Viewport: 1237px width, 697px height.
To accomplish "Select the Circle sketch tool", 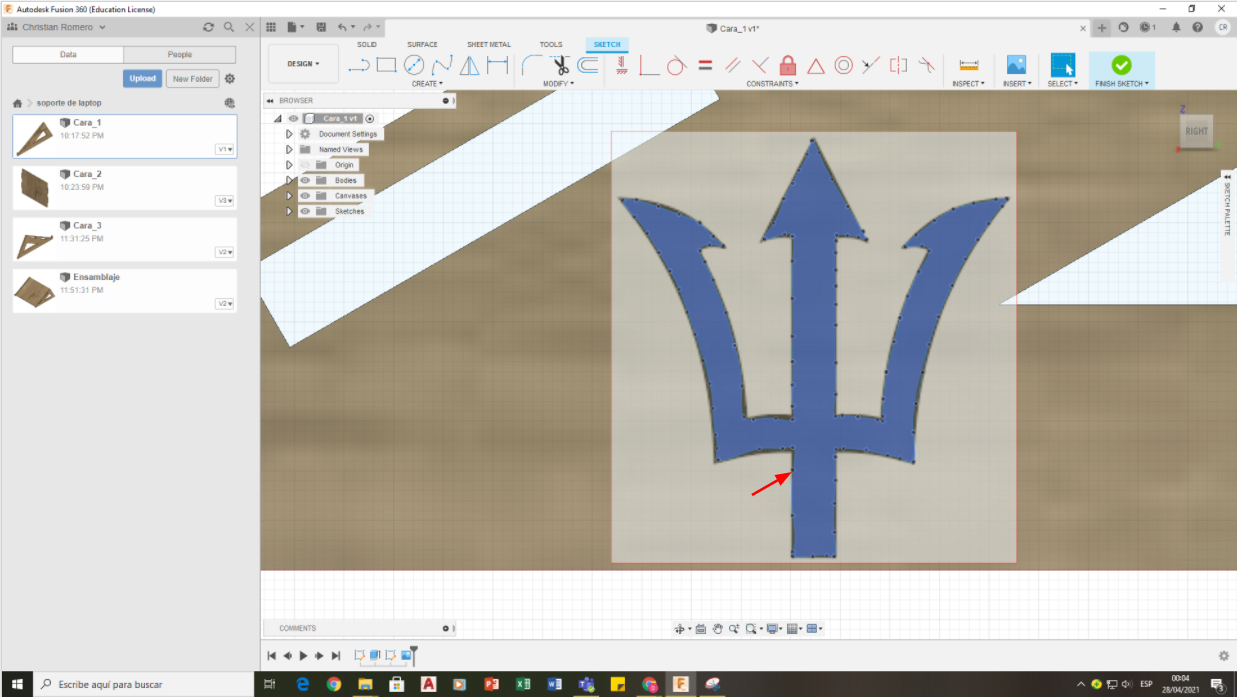I will 414,66.
